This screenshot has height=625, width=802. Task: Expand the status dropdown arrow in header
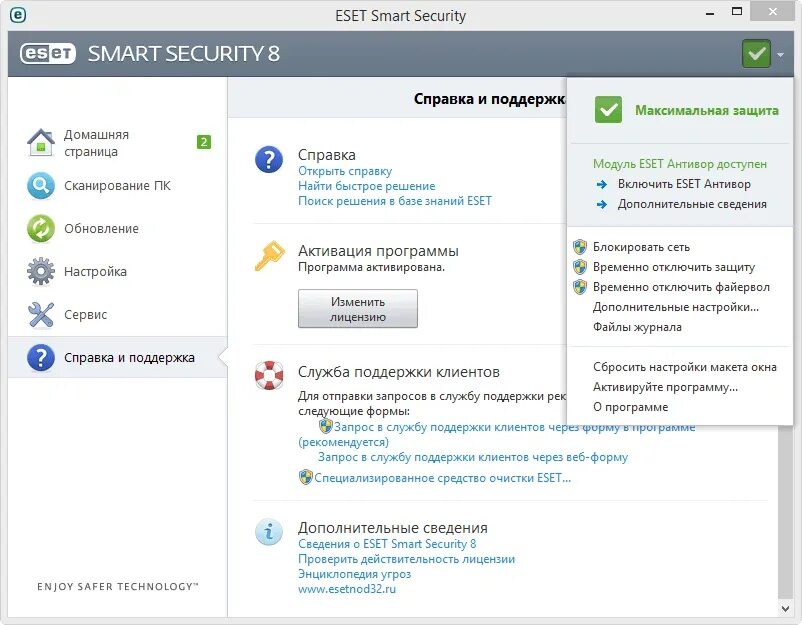point(780,55)
